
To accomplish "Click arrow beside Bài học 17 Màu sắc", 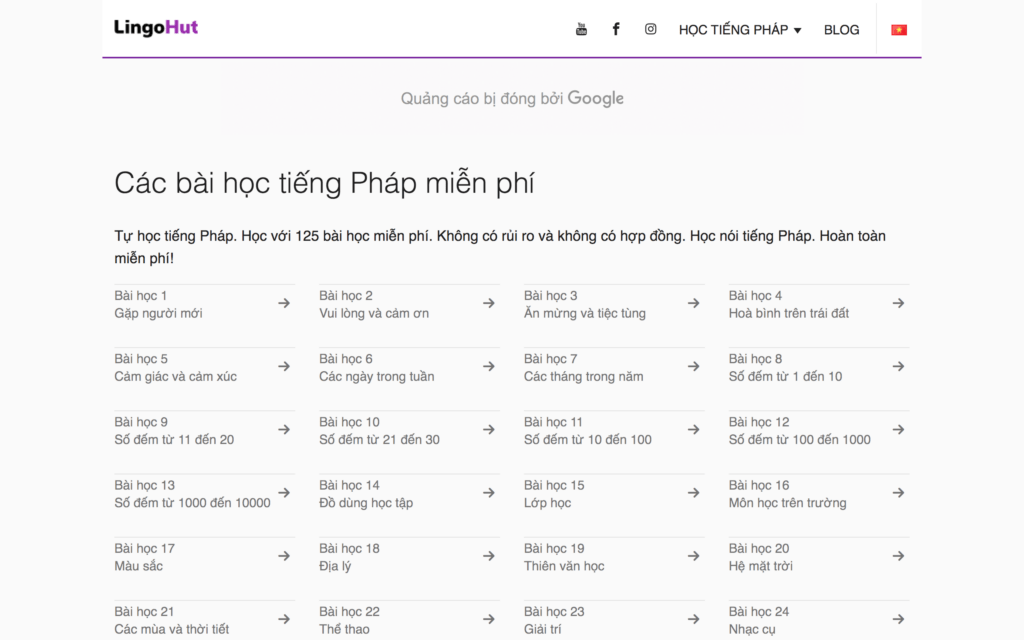I will click(284, 556).
